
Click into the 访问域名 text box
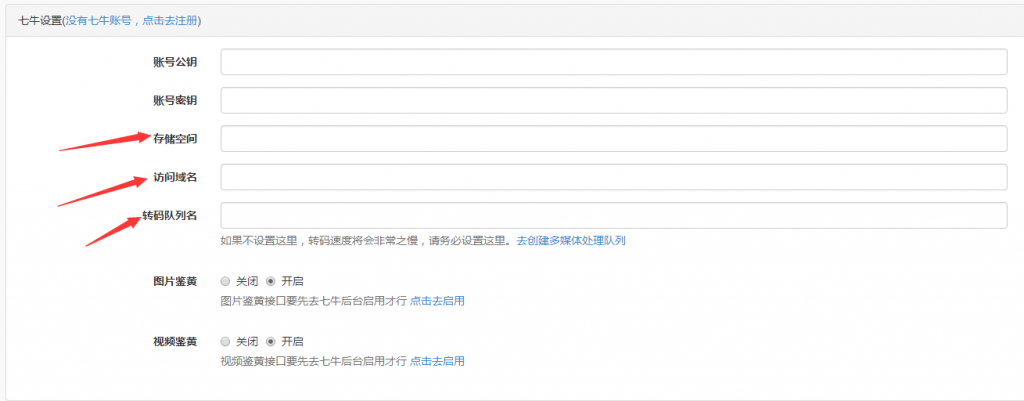pos(614,177)
